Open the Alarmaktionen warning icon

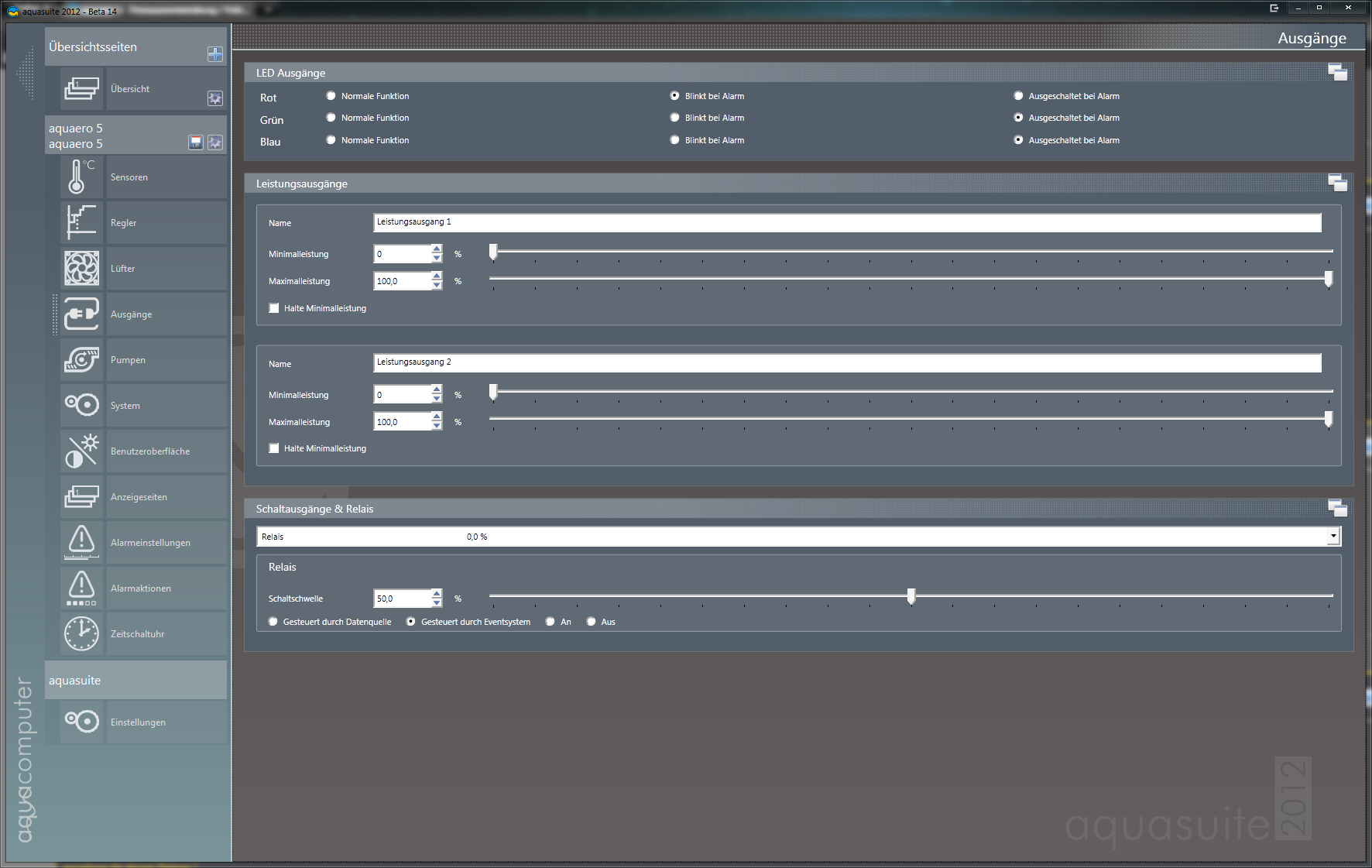[81, 588]
